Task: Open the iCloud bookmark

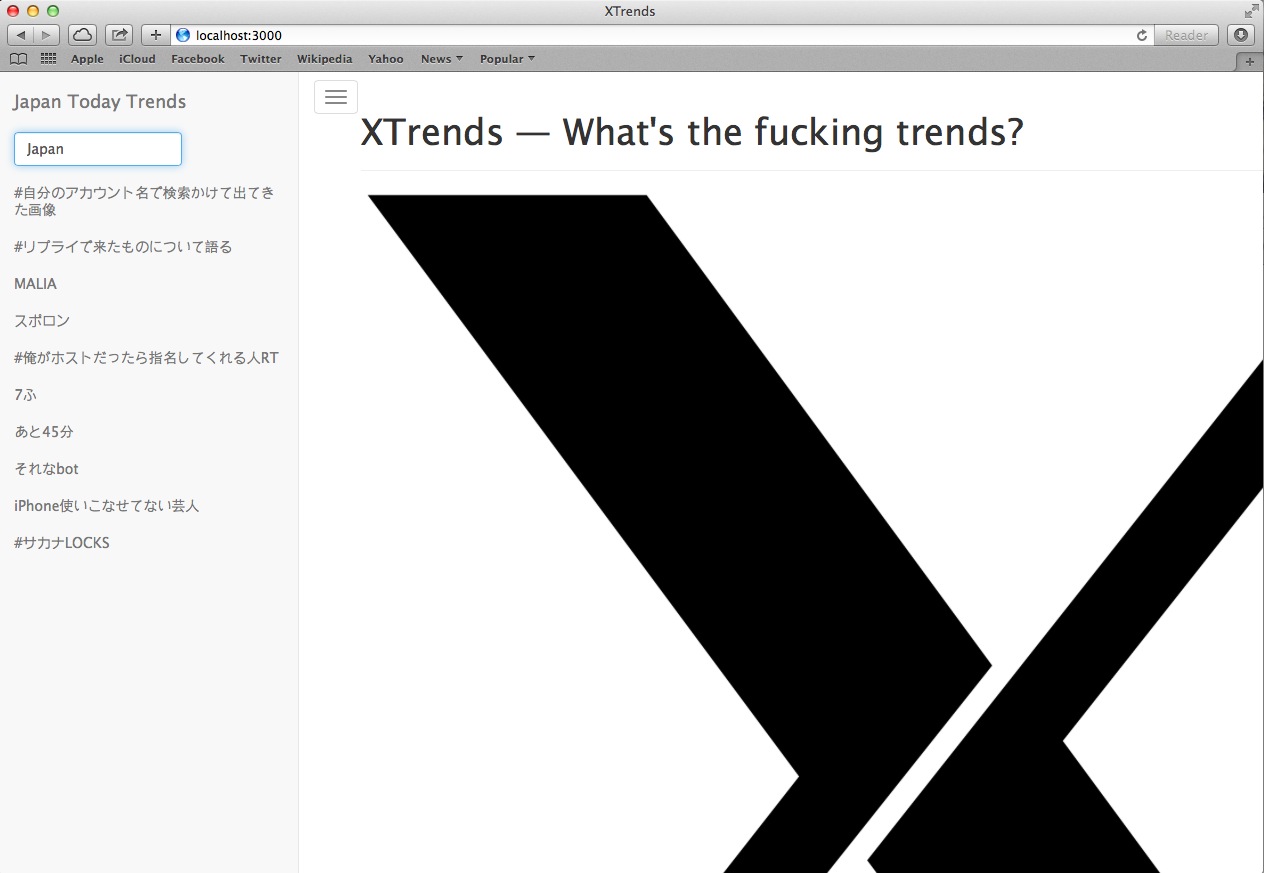Action: (137, 59)
